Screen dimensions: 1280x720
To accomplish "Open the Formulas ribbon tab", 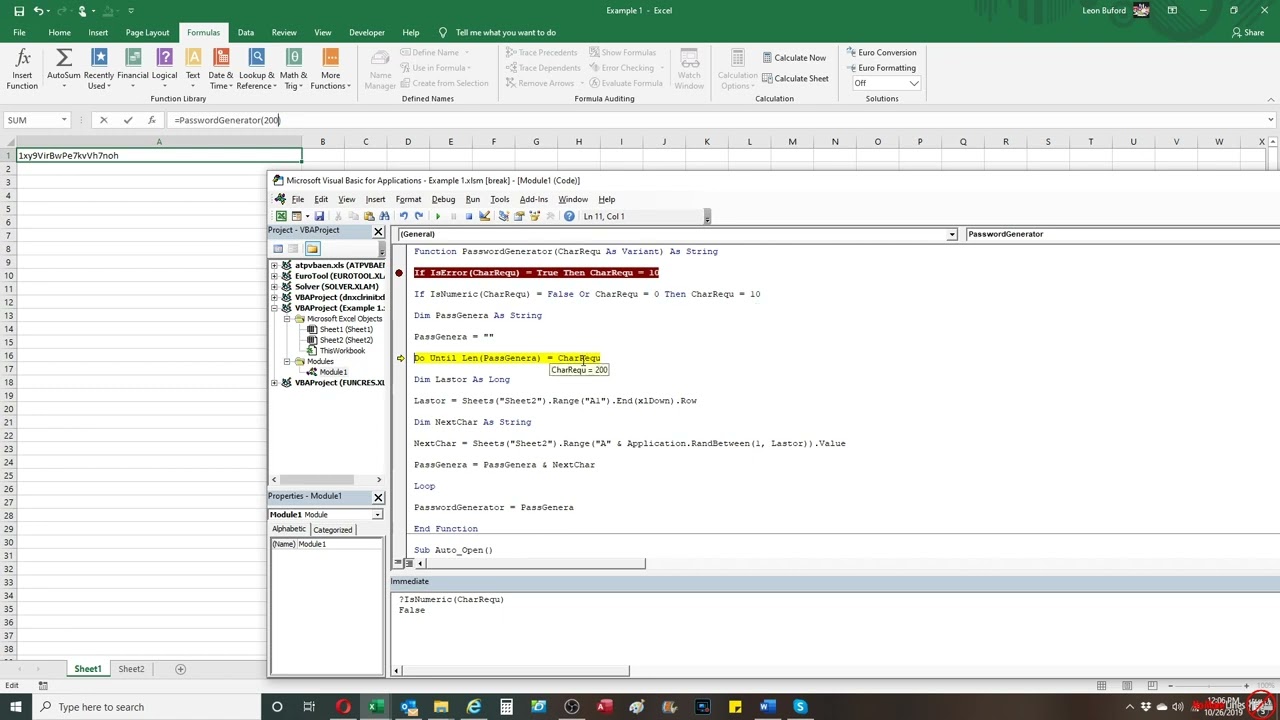I will tap(203, 32).
